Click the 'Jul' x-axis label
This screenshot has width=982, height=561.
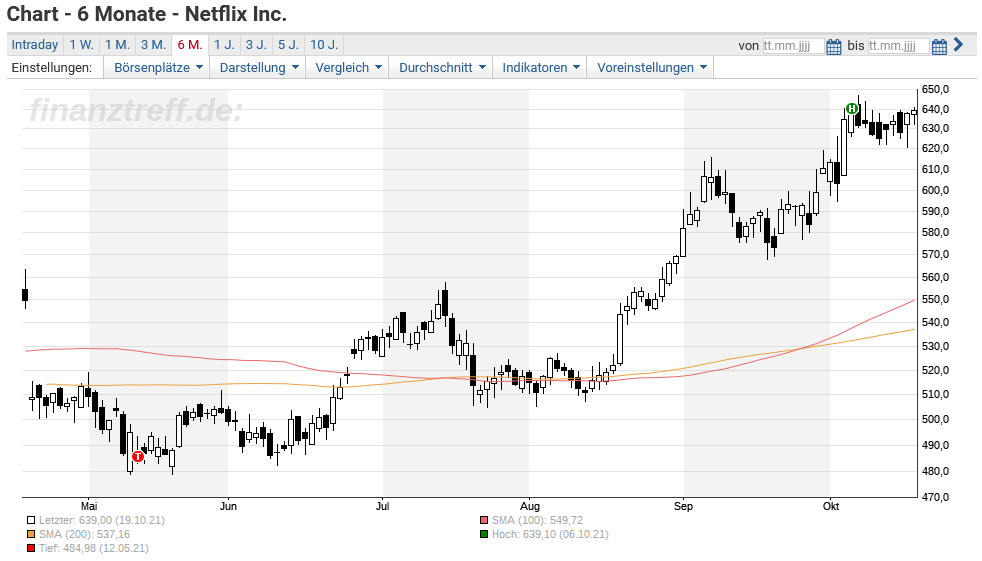(x=383, y=506)
